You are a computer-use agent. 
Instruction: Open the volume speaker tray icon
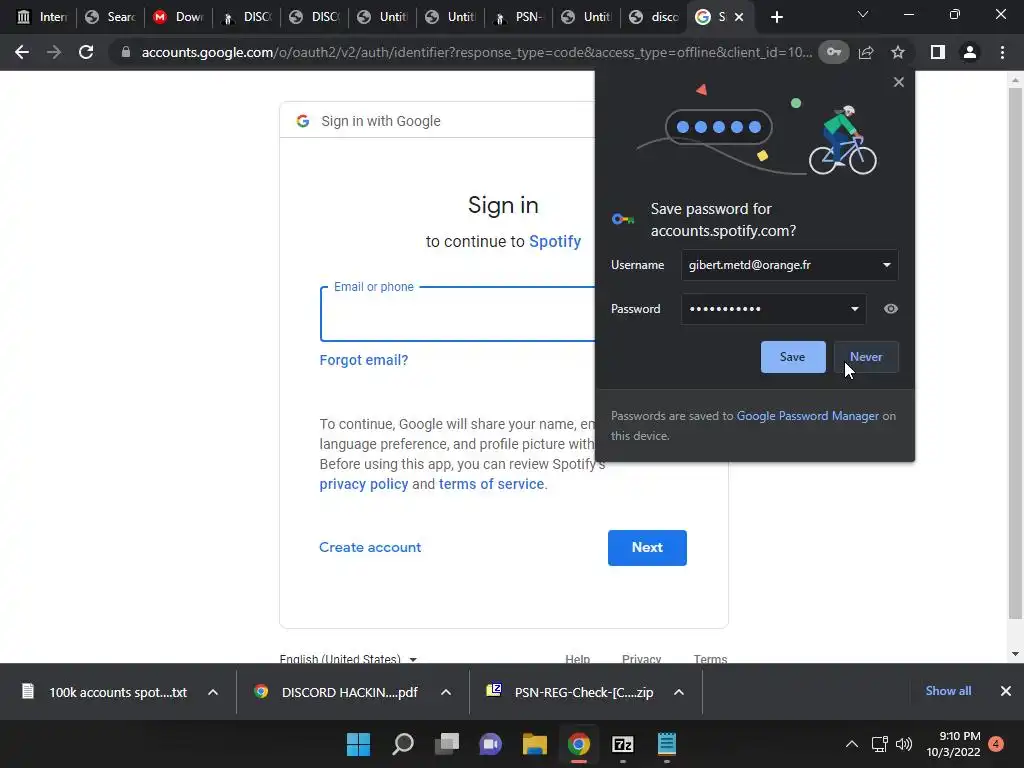click(x=904, y=744)
